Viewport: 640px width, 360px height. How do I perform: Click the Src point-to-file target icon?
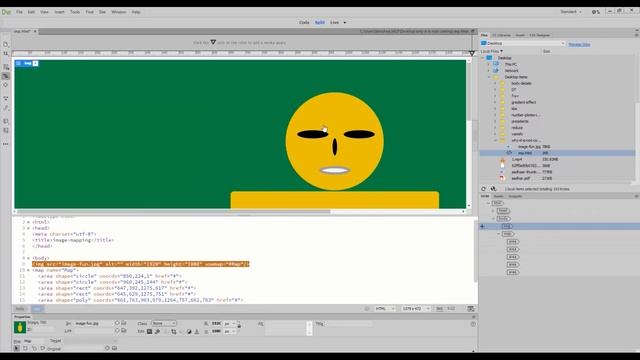coord(117,323)
